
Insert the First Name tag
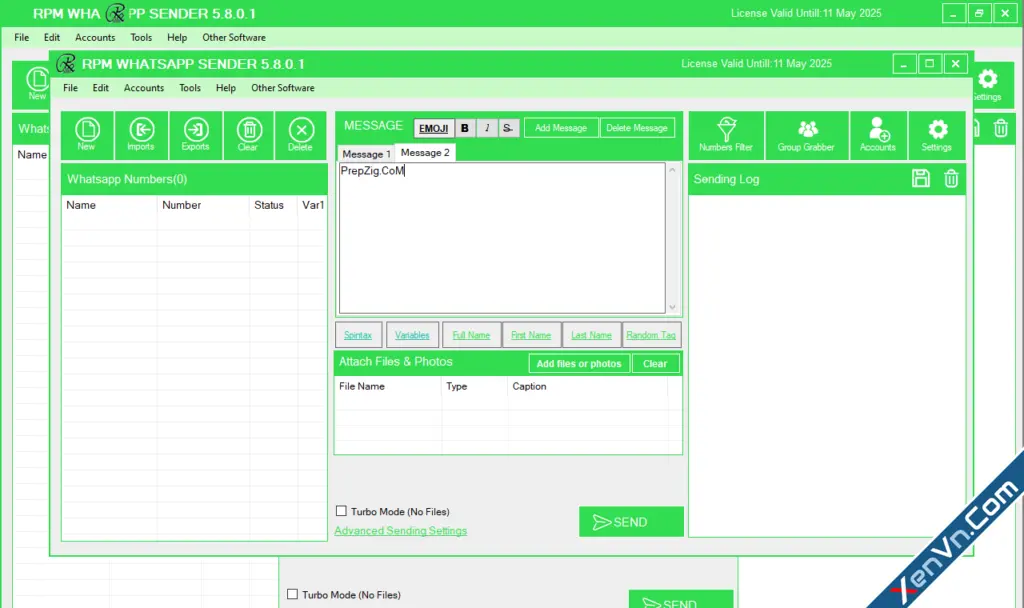[x=531, y=335]
